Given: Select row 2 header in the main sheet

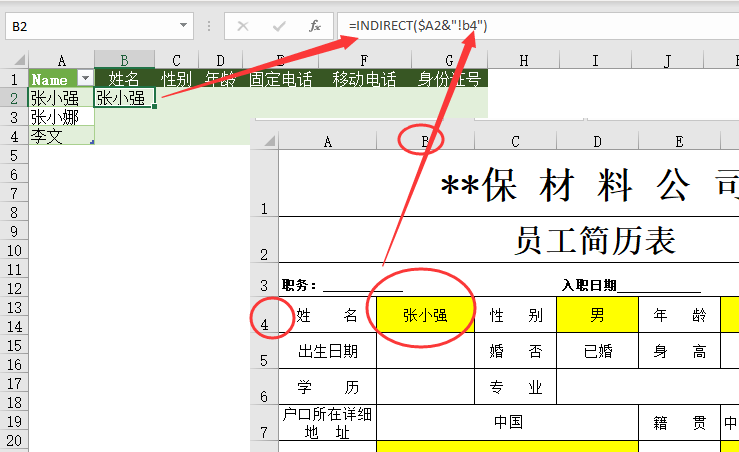Looking at the screenshot, I should tap(14, 98).
